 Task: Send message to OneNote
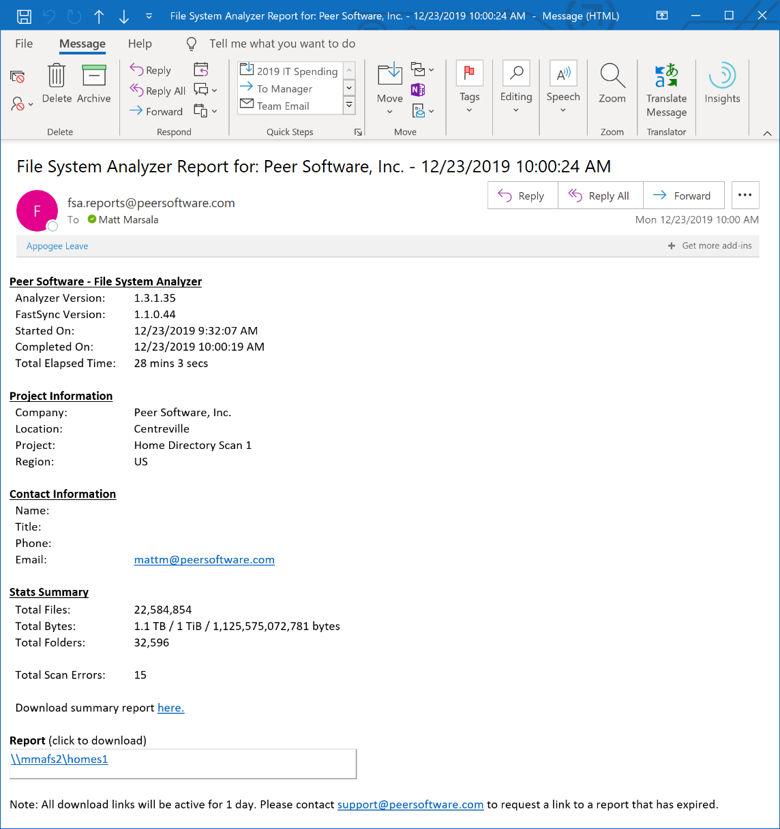click(418, 90)
